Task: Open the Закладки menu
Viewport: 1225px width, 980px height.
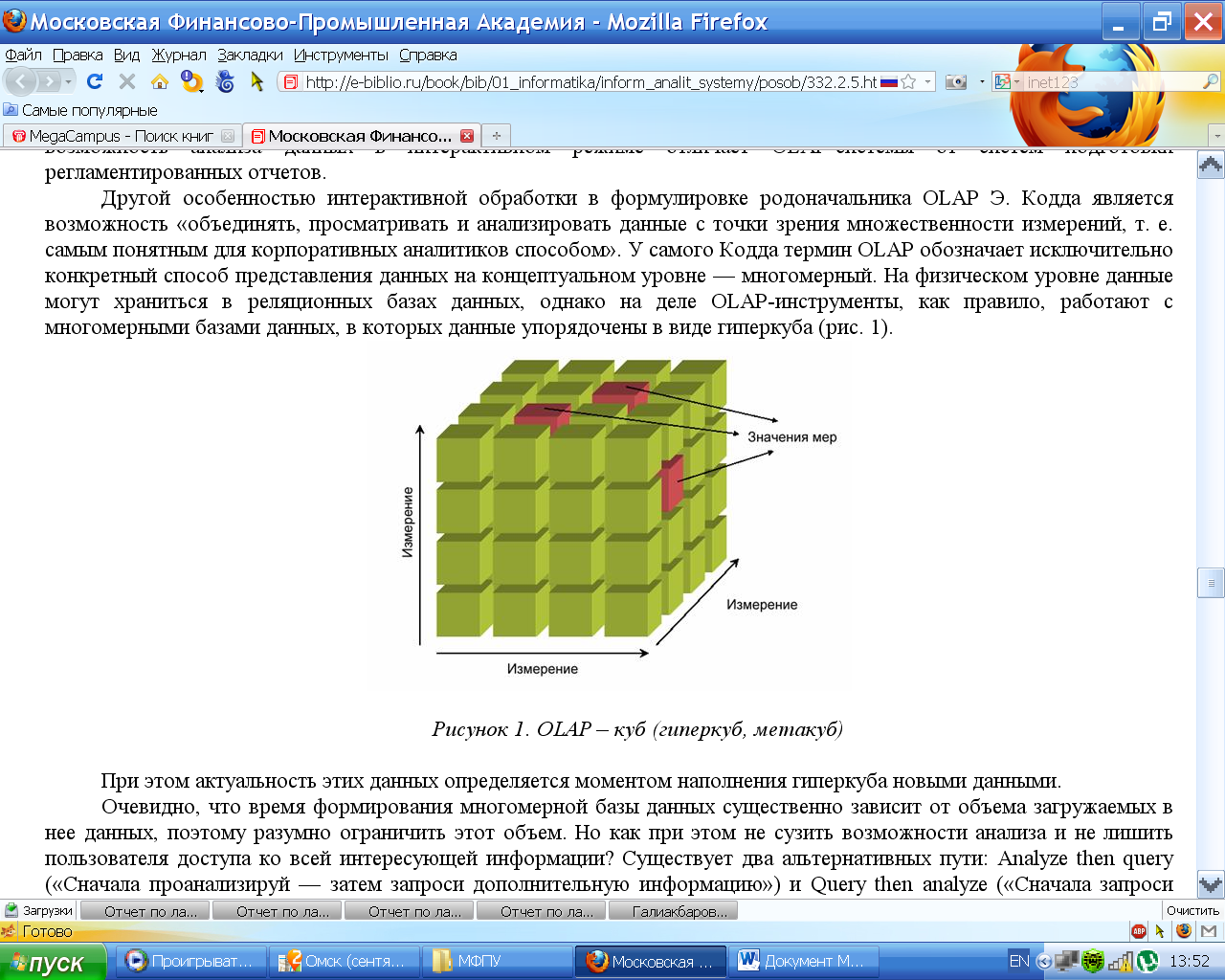Action: point(250,55)
